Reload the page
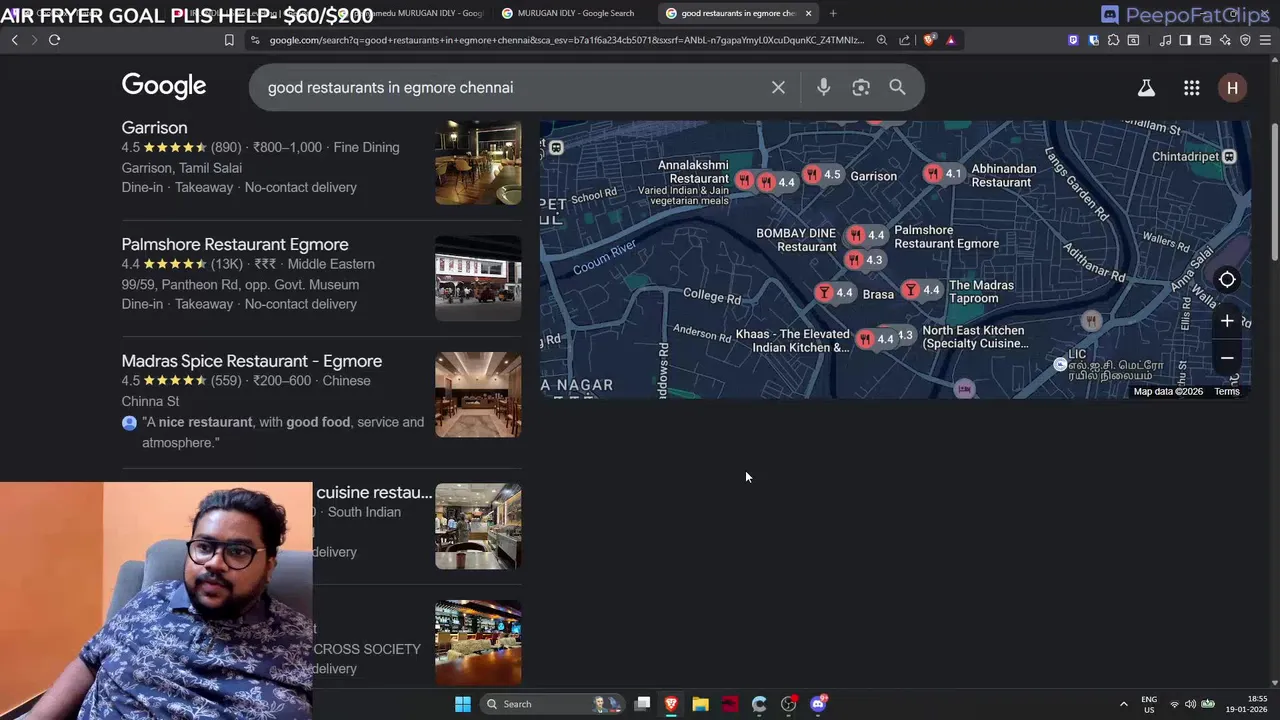Viewport: 1280px width, 720px height. click(54, 40)
